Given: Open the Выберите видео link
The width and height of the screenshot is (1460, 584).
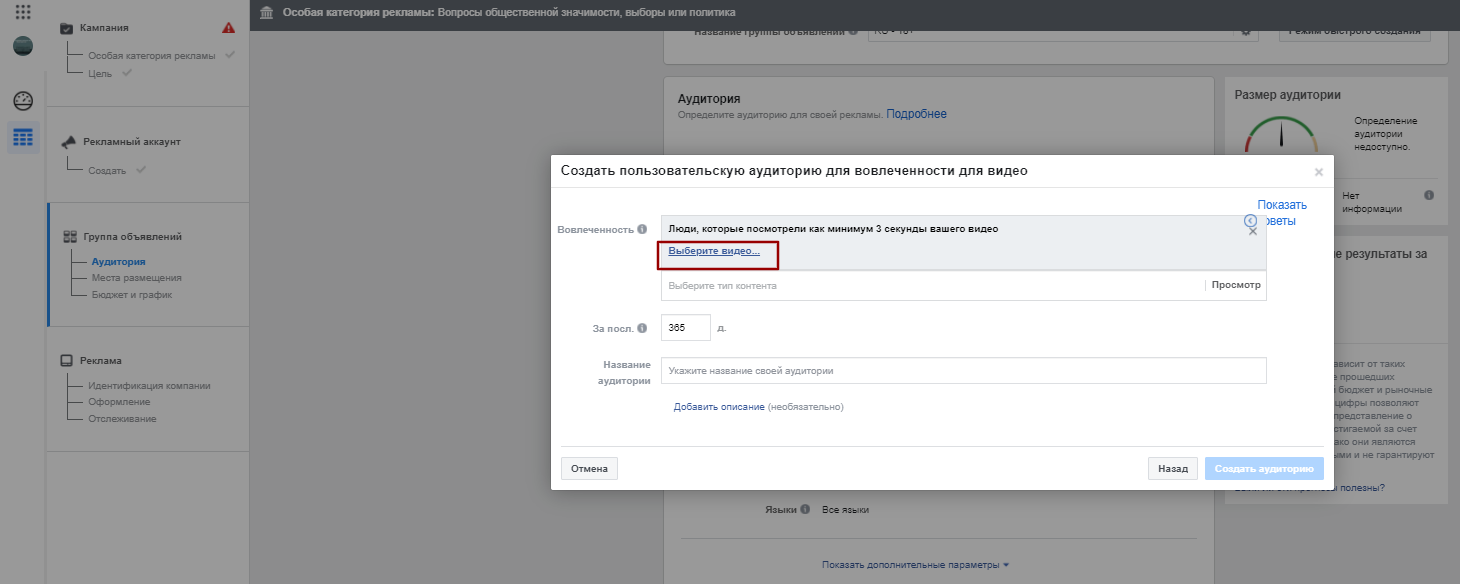Looking at the screenshot, I should (714, 251).
